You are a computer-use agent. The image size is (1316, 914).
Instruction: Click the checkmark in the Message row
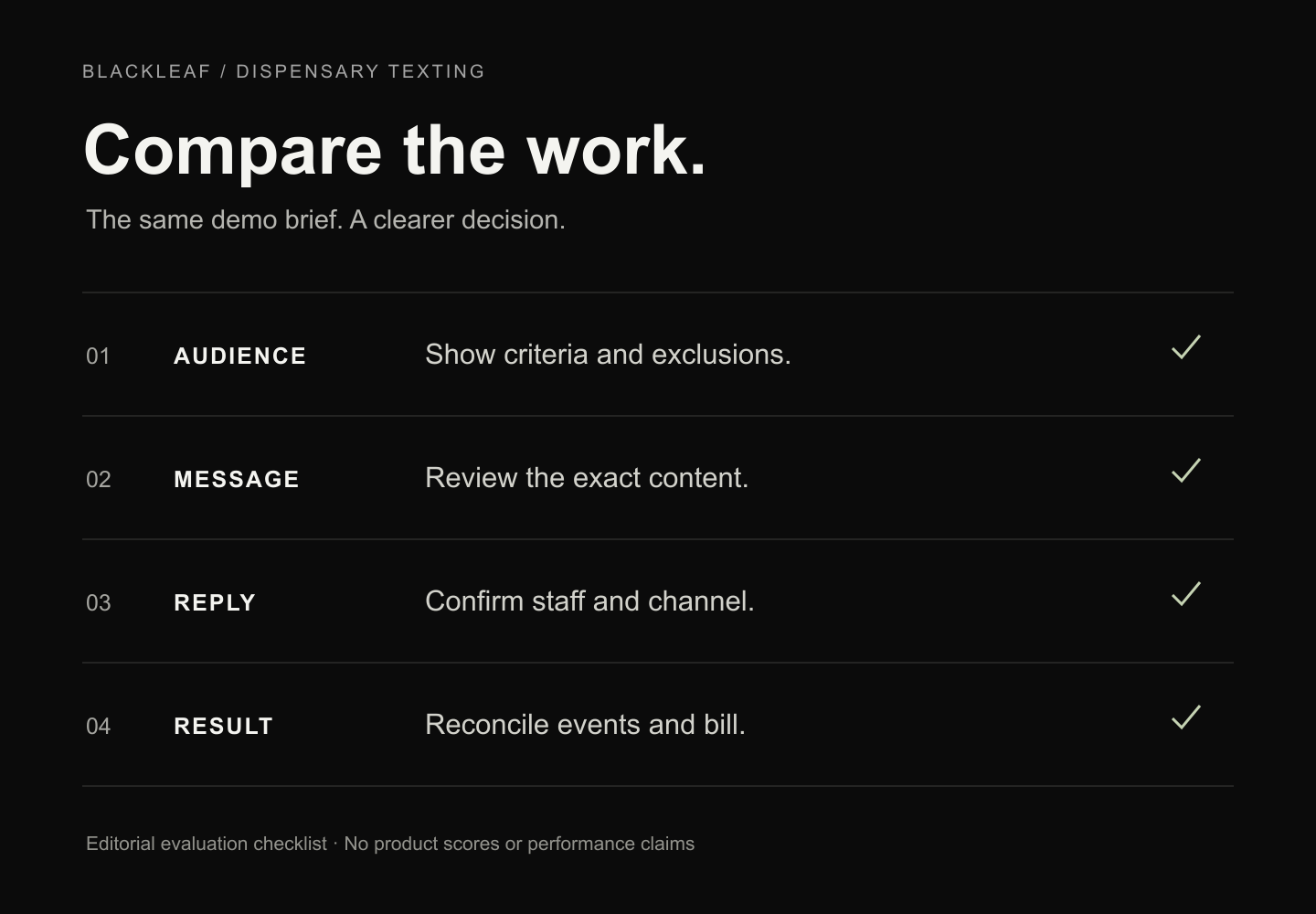1186,471
